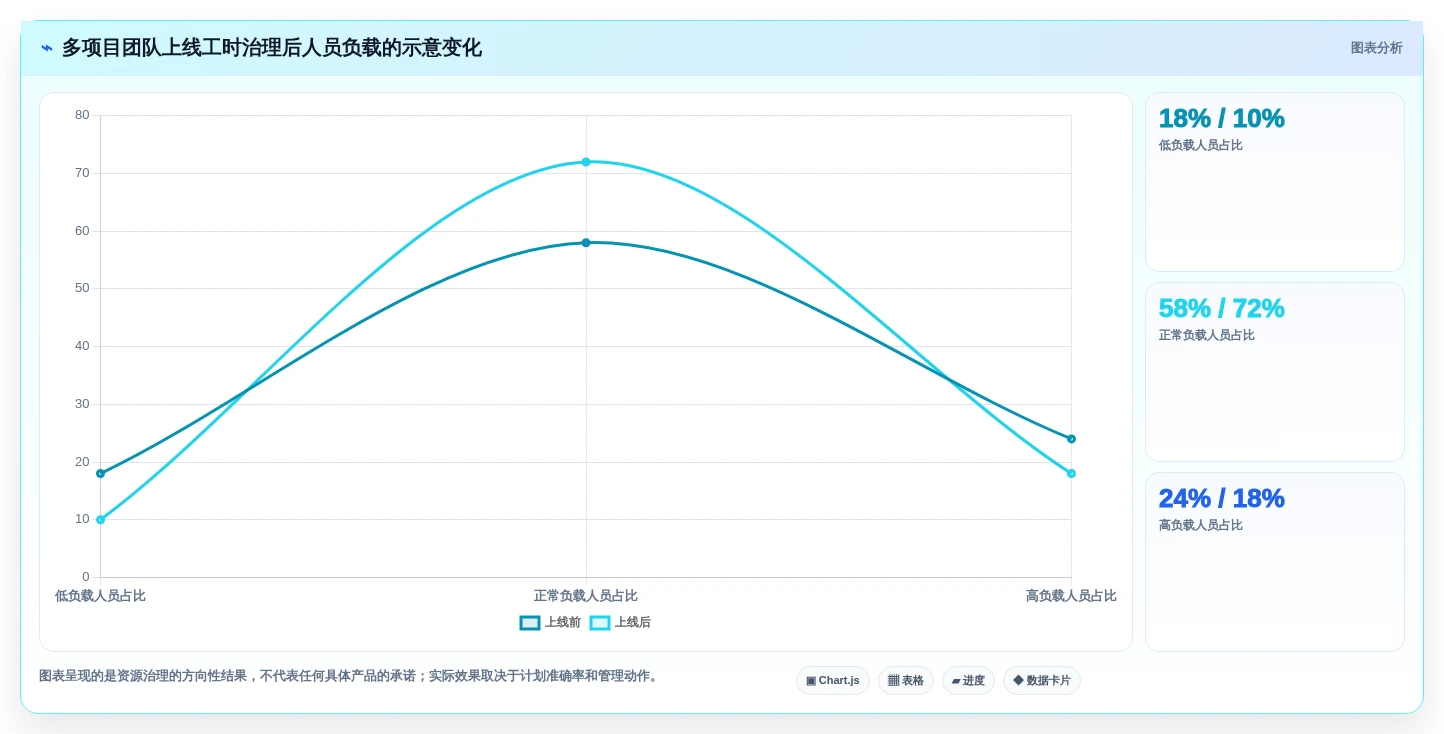
Task: Select the 进度 tag chip
Action: [968, 680]
